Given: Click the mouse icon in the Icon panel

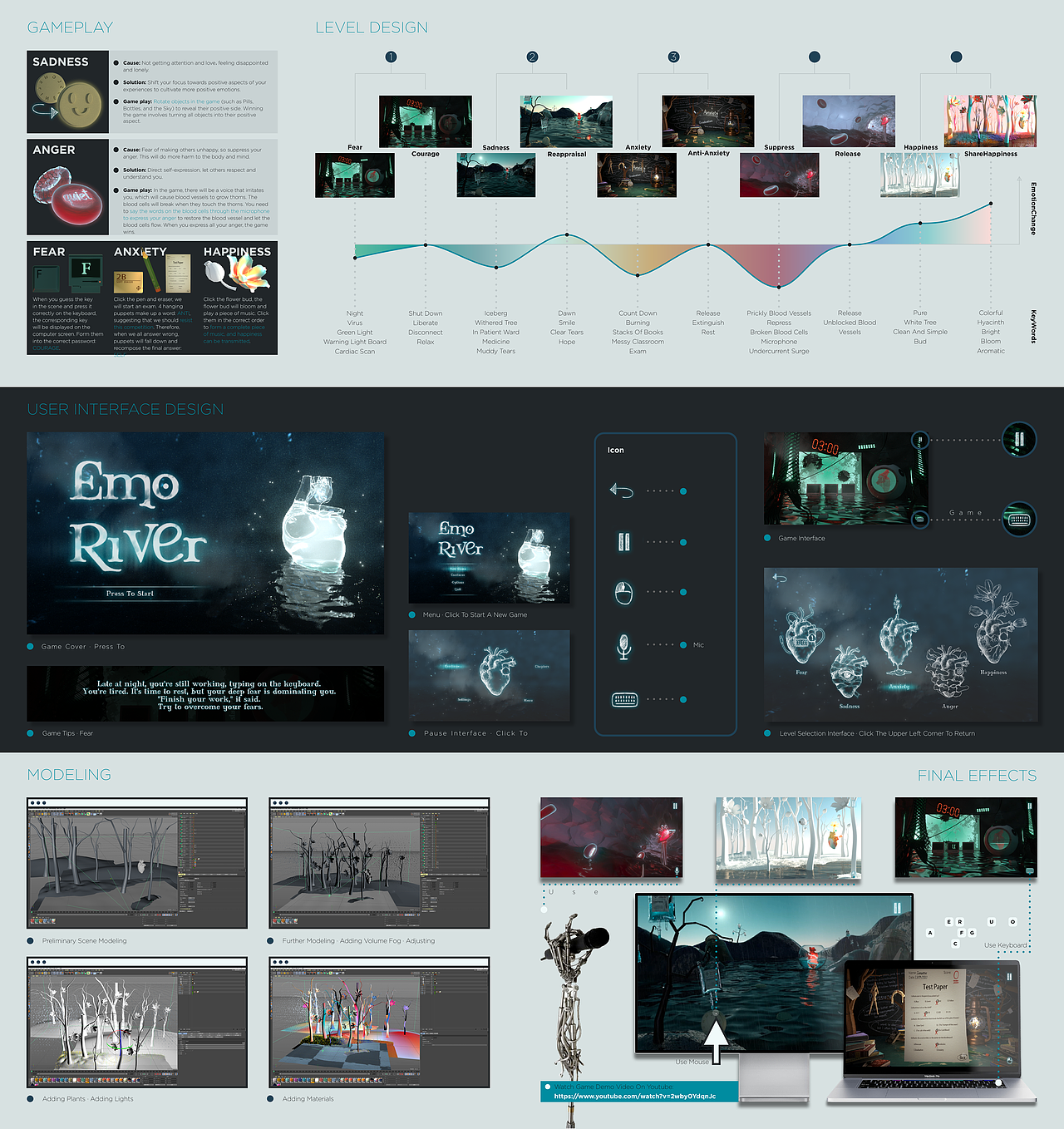Looking at the screenshot, I should pos(623,593).
